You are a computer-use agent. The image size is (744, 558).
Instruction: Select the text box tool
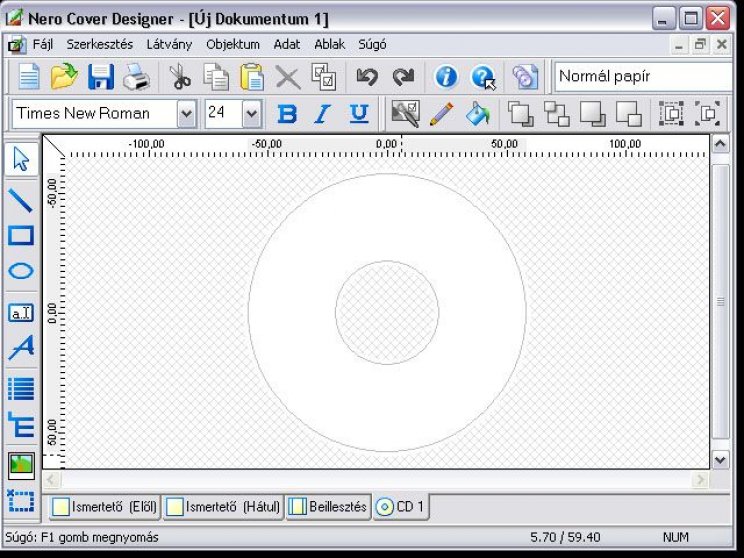click(x=21, y=313)
